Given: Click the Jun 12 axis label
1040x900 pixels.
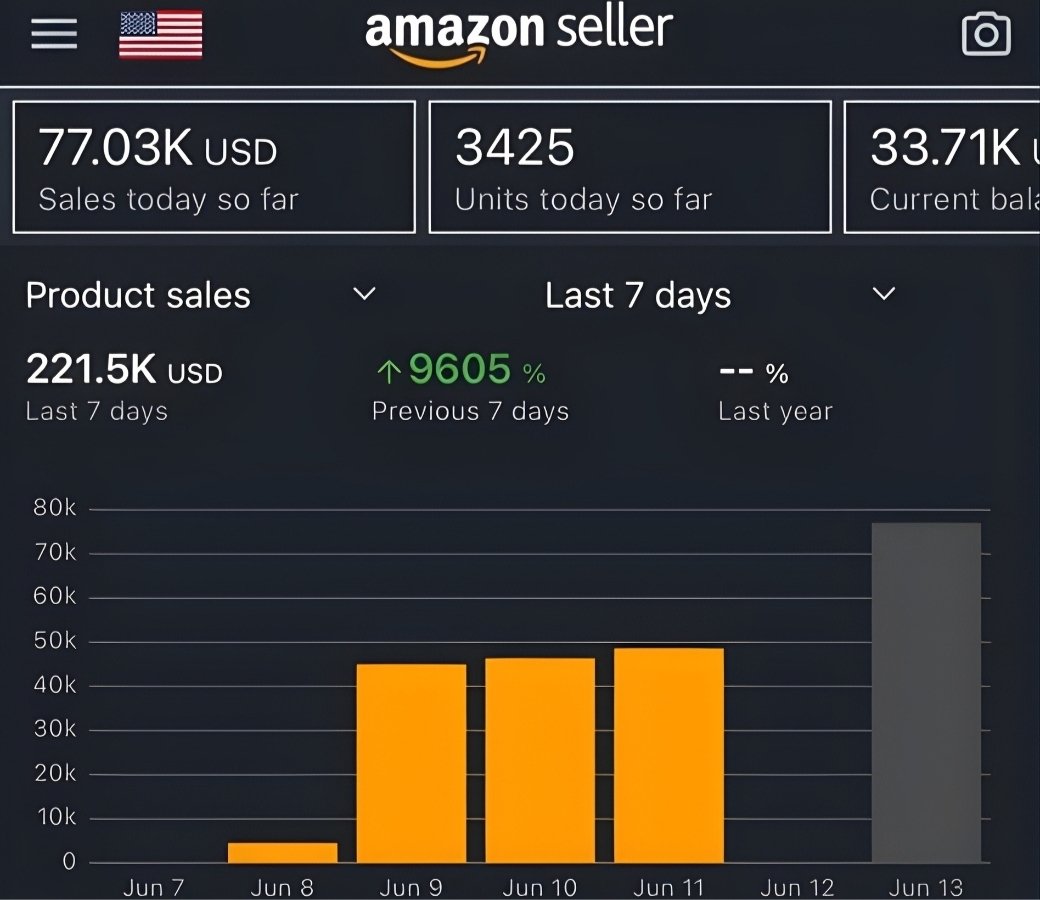Looking at the screenshot, I should click(797, 887).
